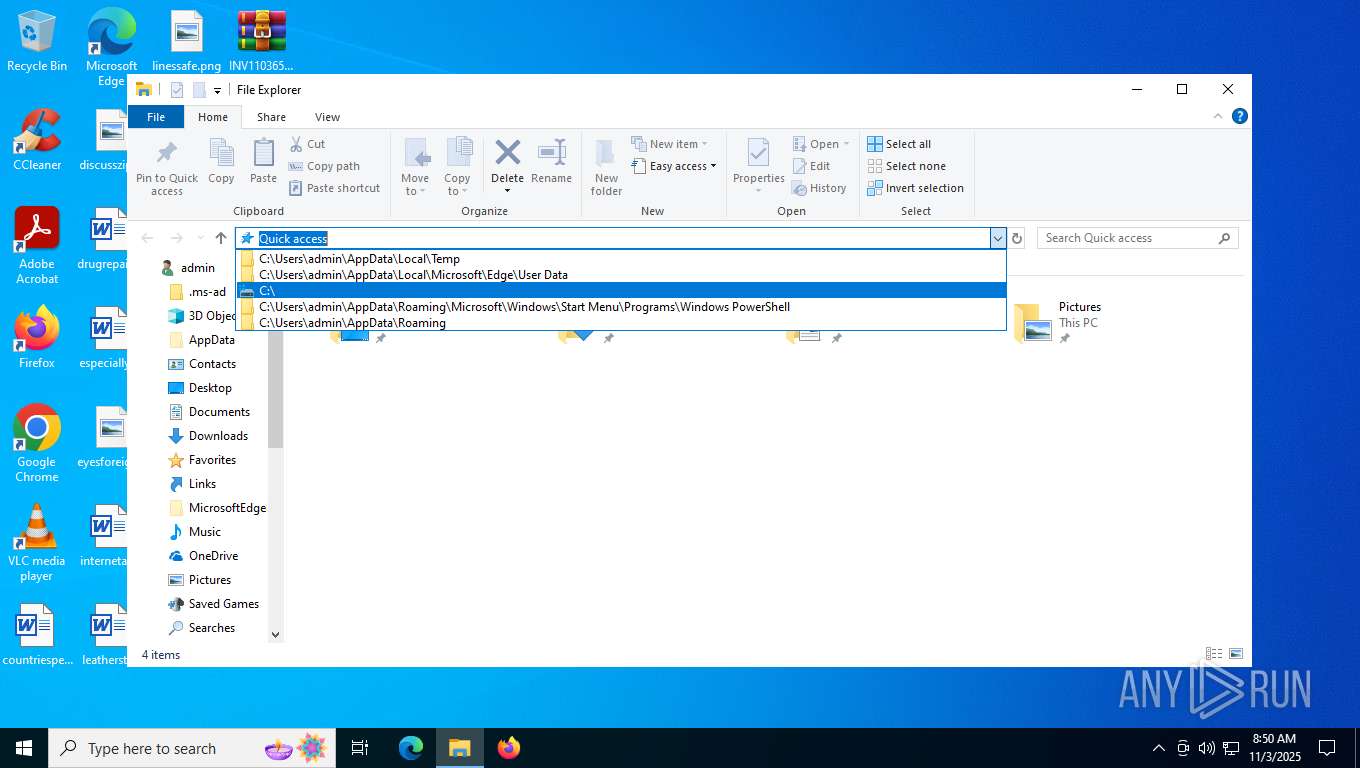Screen dimensions: 1360x768
Task: Click the address bar dropdown arrow
Action: point(997,238)
